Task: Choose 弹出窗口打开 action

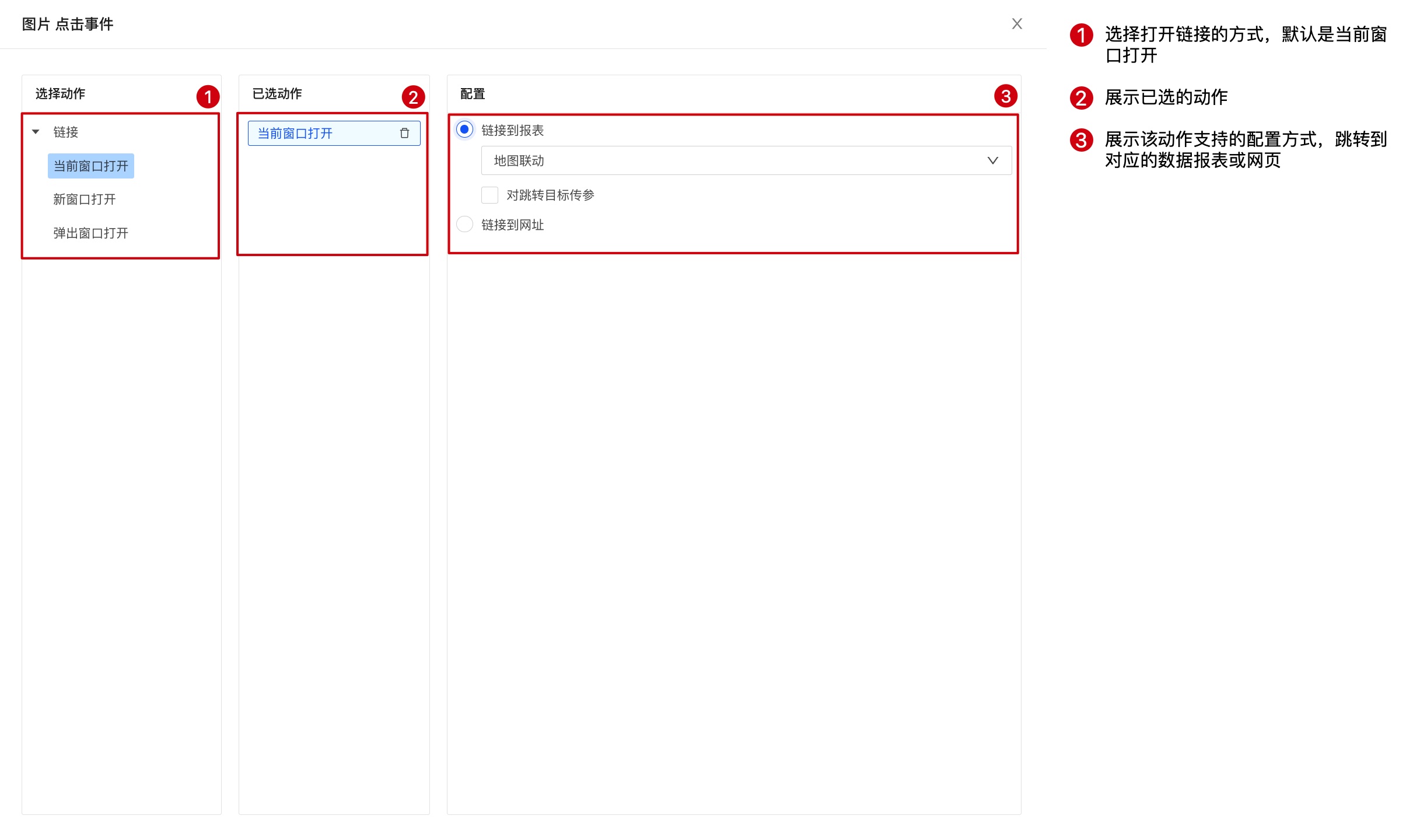Action: [91, 233]
